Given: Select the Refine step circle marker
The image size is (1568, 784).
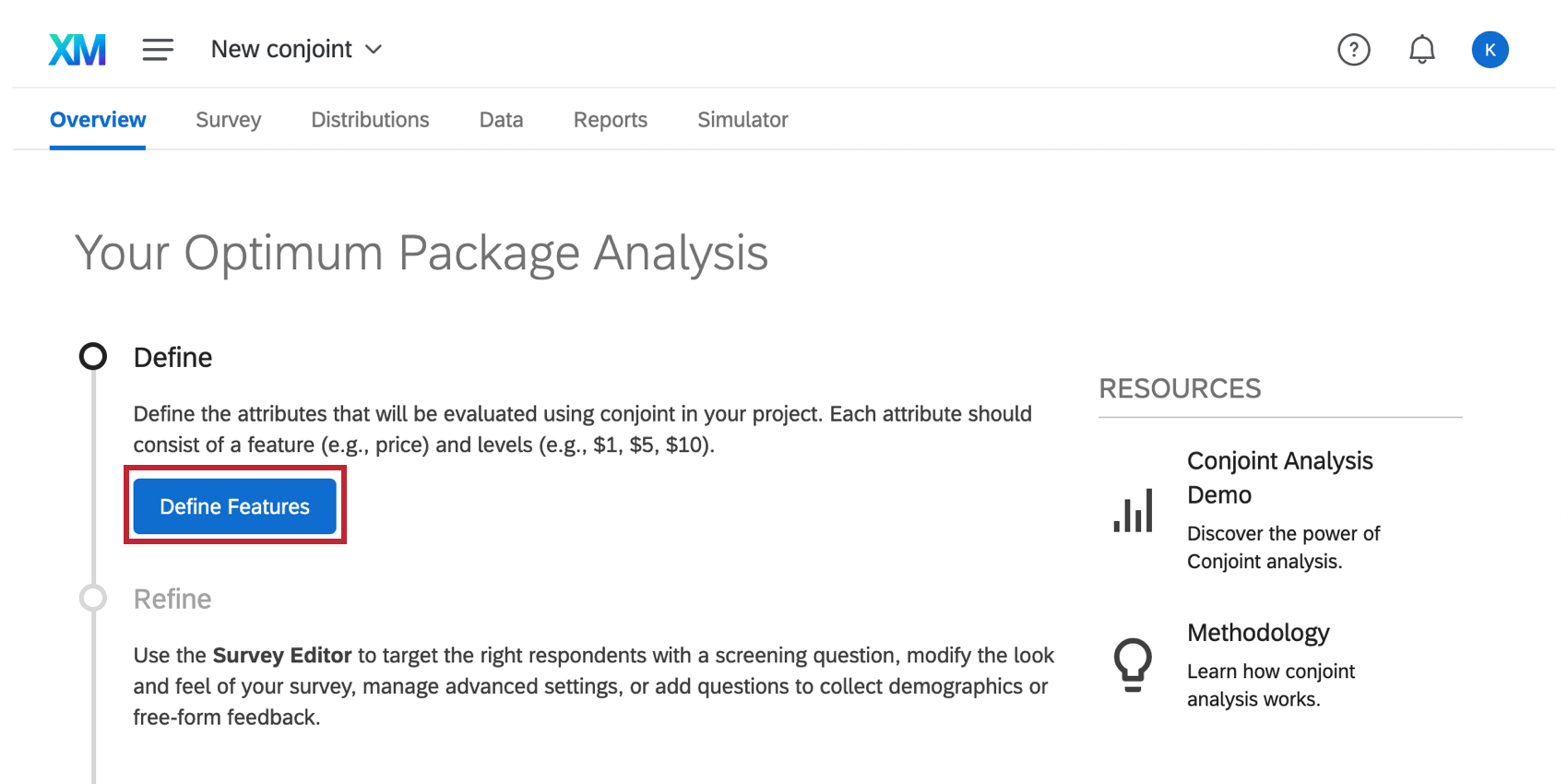Looking at the screenshot, I should click(x=93, y=598).
